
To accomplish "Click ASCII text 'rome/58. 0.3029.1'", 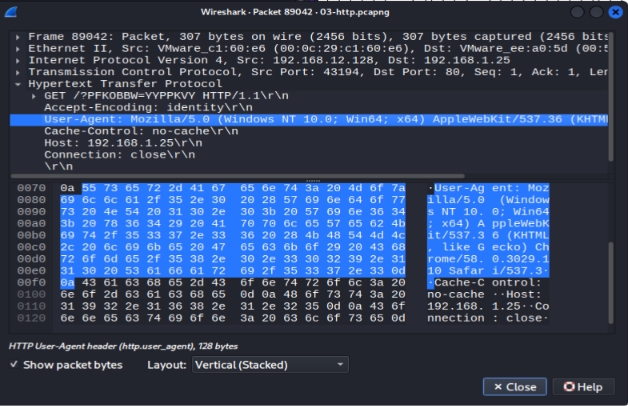I will point(488,259).
